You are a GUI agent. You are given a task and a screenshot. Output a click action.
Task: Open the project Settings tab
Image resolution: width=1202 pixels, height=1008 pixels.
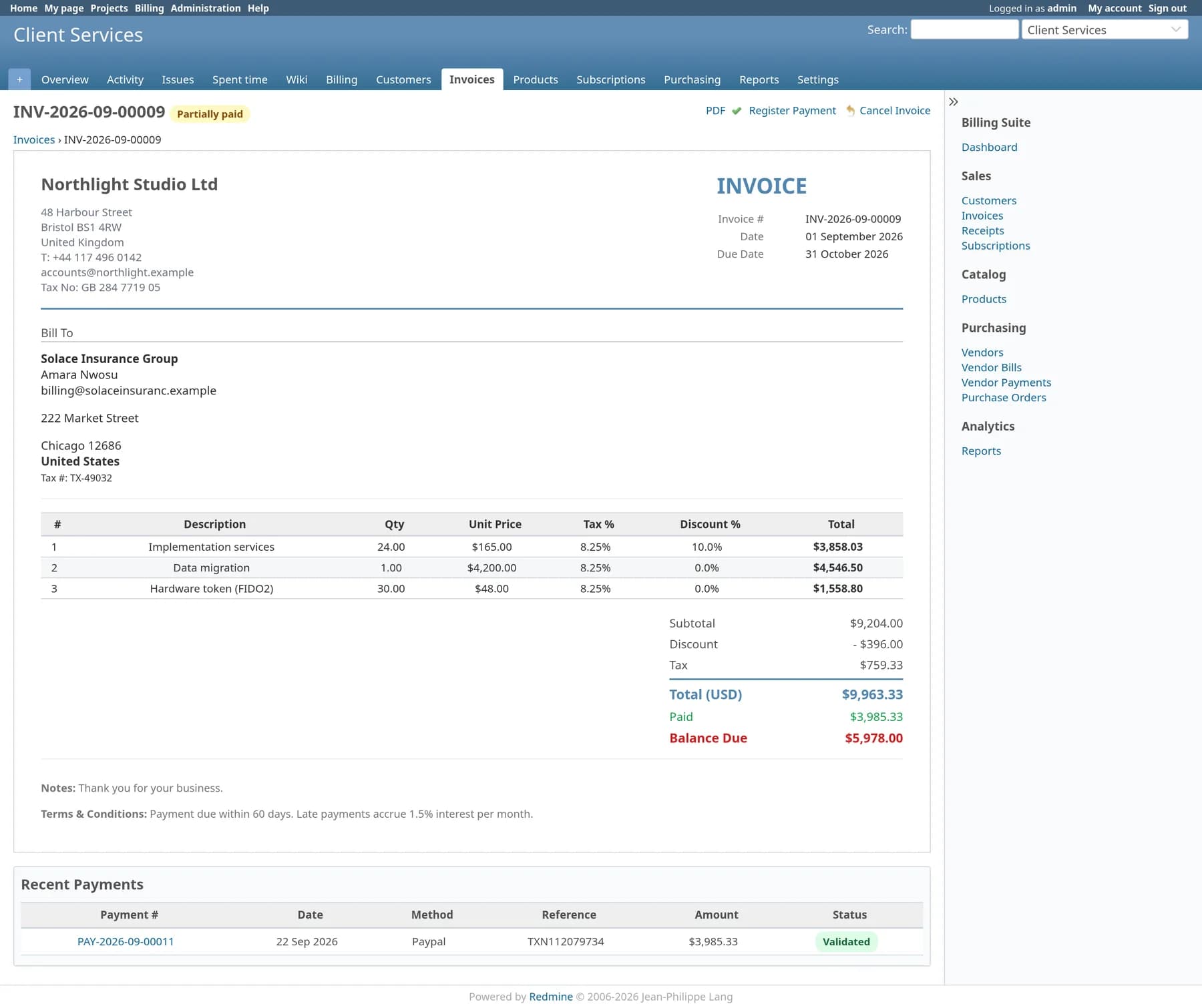coord(817,79)
